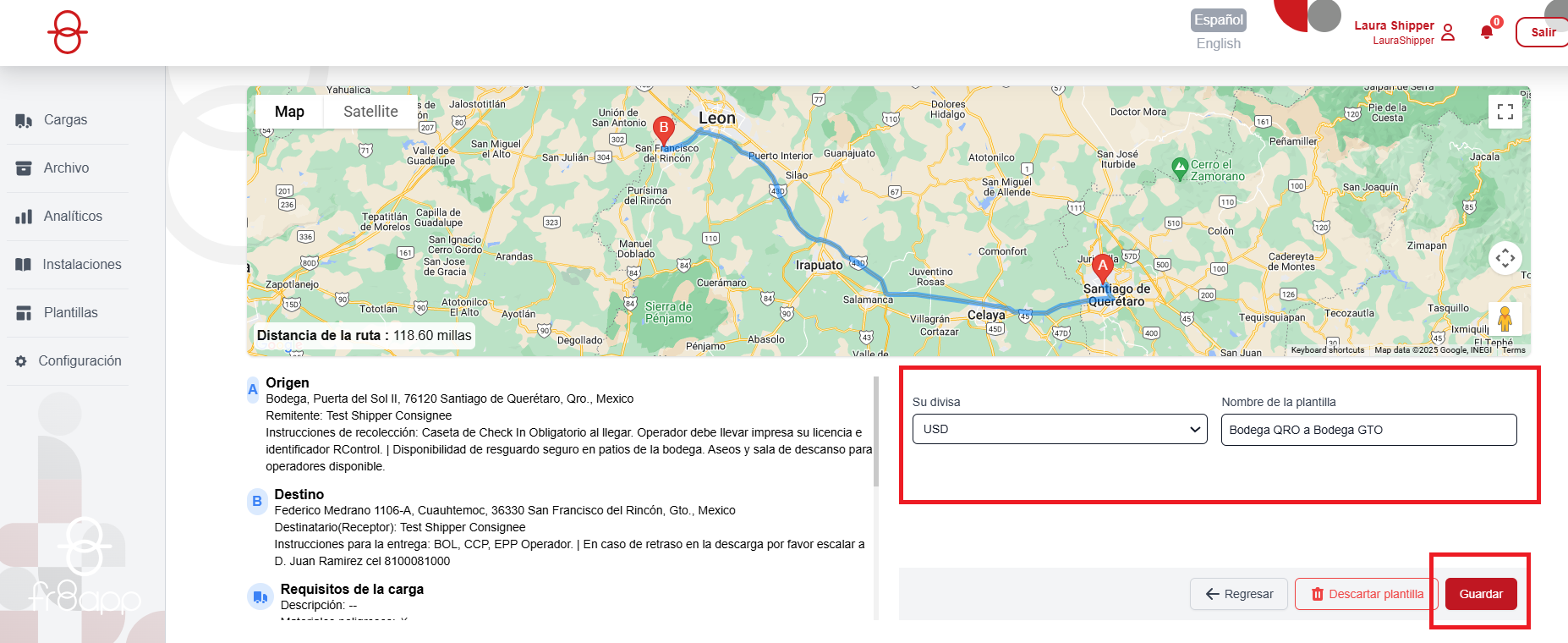Open Keyboard shortcuts on the map
This screenshot has width=1568, height=643.
1328,350
